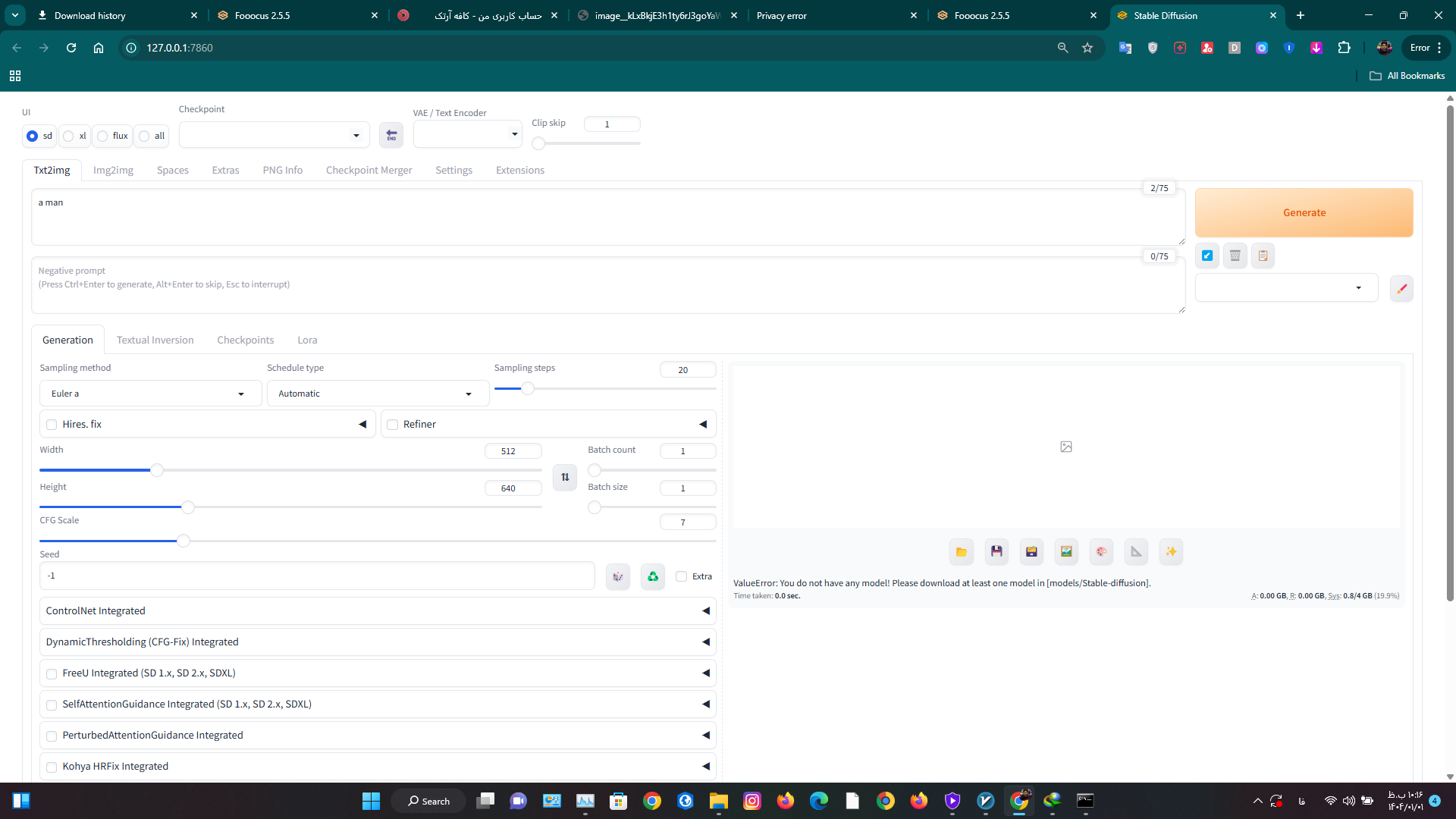Click the dice random seed button
Image resolution: width=1456 pixels, height=819 pixels.
618,576
